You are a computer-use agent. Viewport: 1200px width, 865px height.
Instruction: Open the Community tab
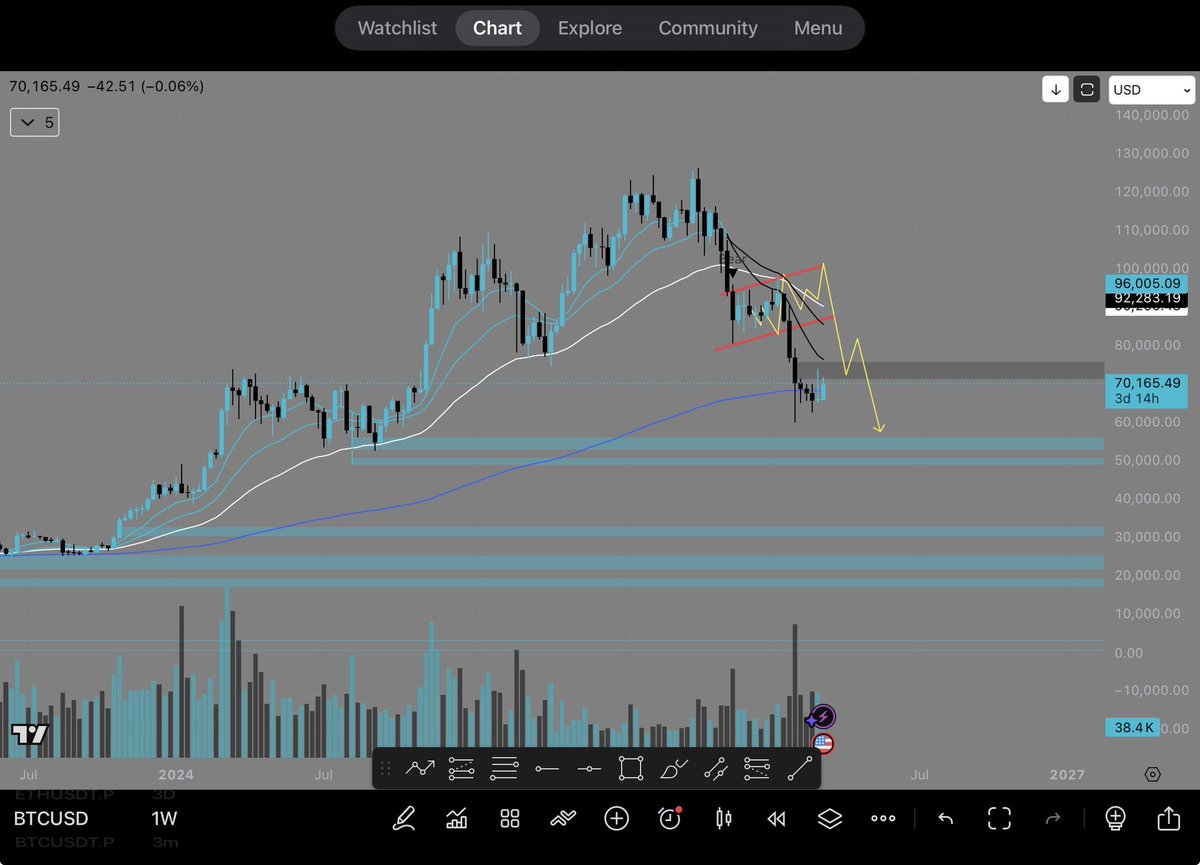click(x=708, y=28)
